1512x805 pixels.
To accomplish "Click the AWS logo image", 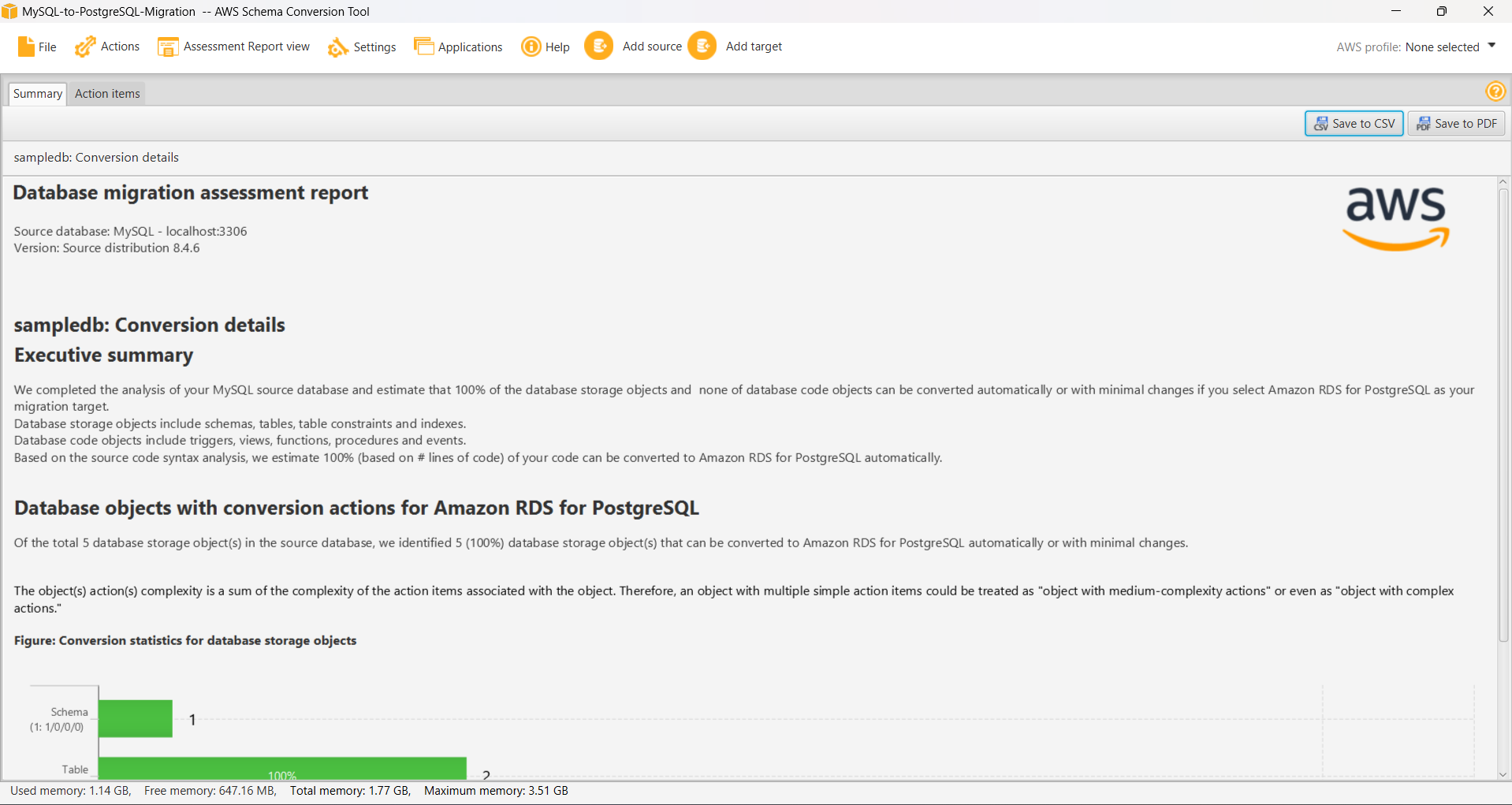I will pyautogui.click(x=1395, y=218).
